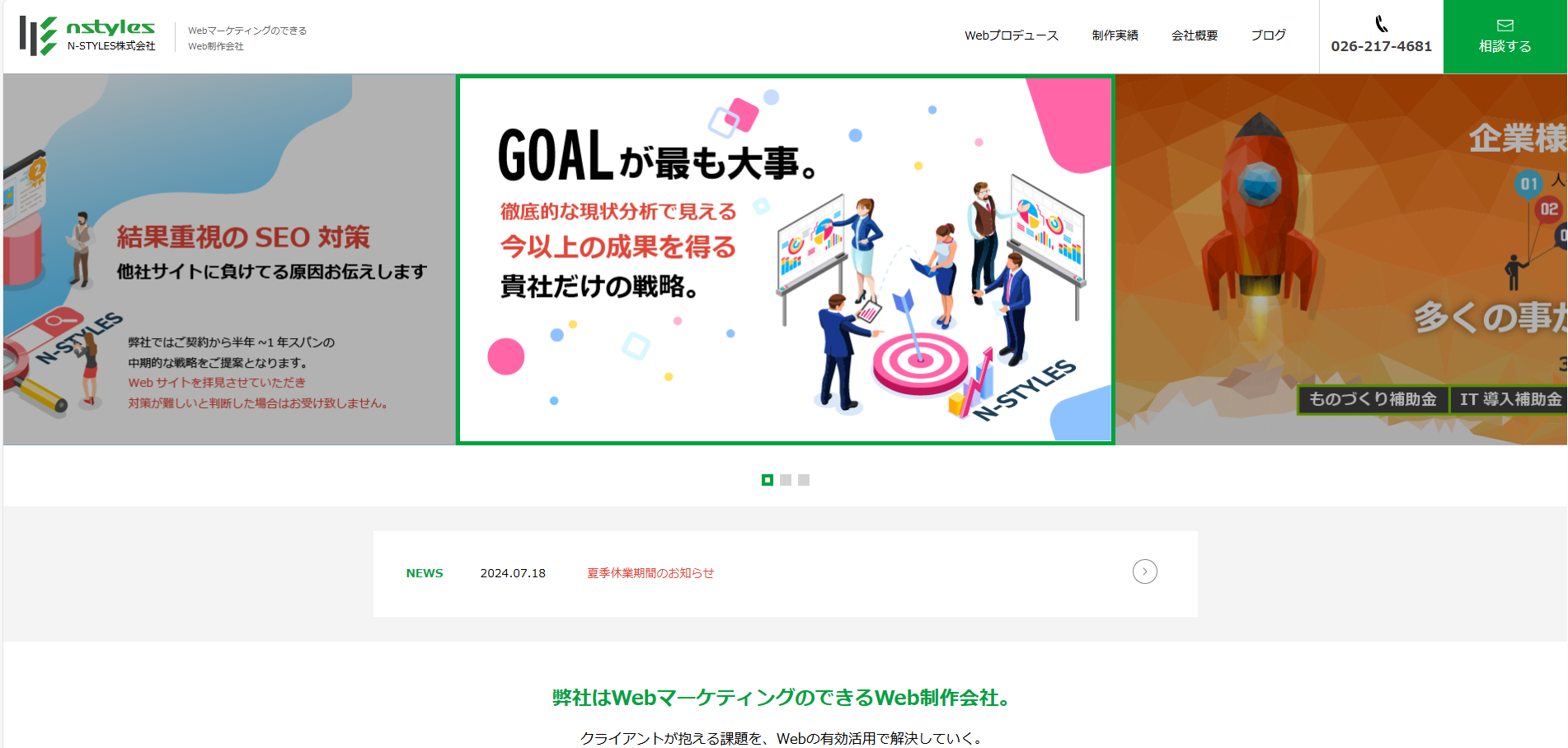
Task: Click the IT導入補助金 label
Action: (x=1510, y=399)
